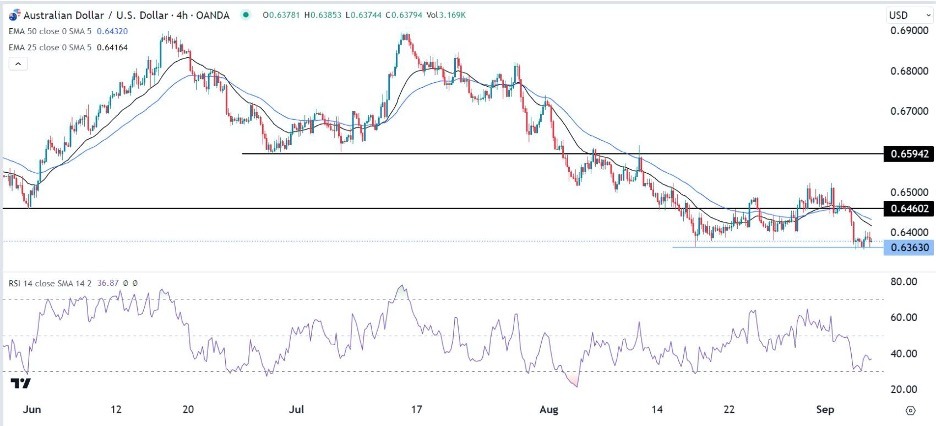
Task: Click the 0.65942 horizontal line price label
Action: [x=907, y=155]
